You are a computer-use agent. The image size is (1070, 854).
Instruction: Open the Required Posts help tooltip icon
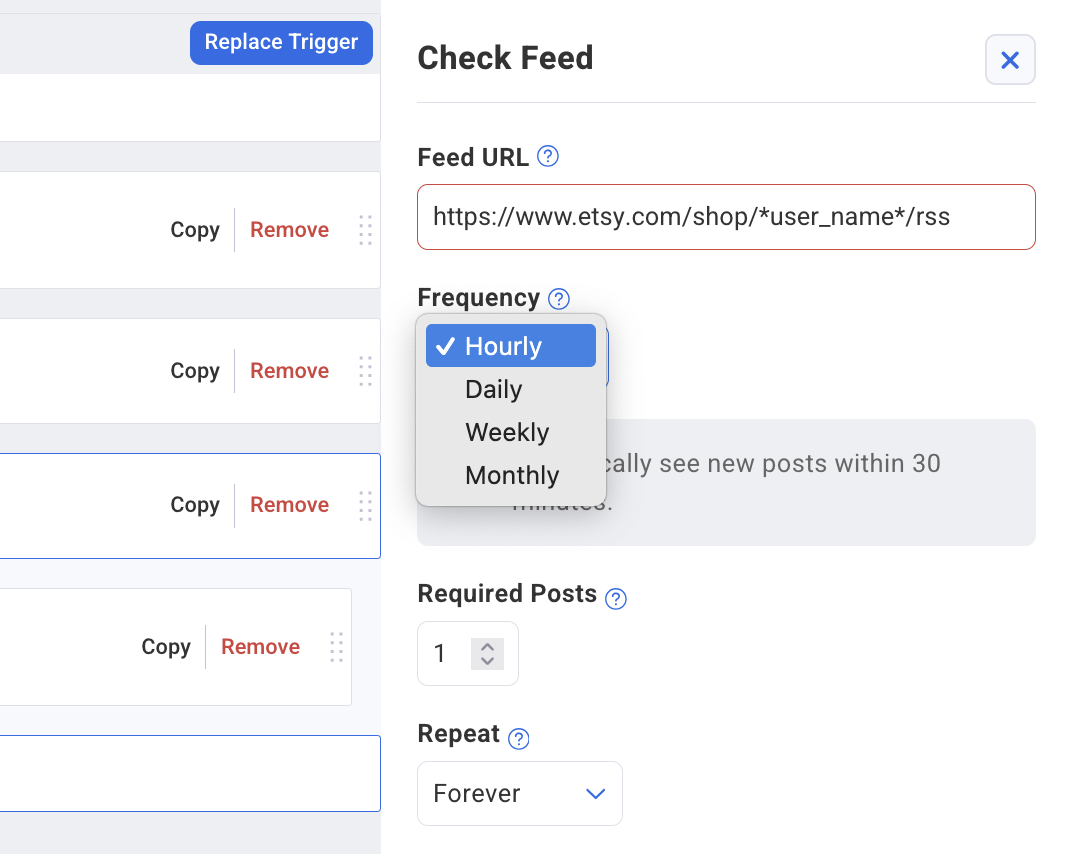pos(617,599)
